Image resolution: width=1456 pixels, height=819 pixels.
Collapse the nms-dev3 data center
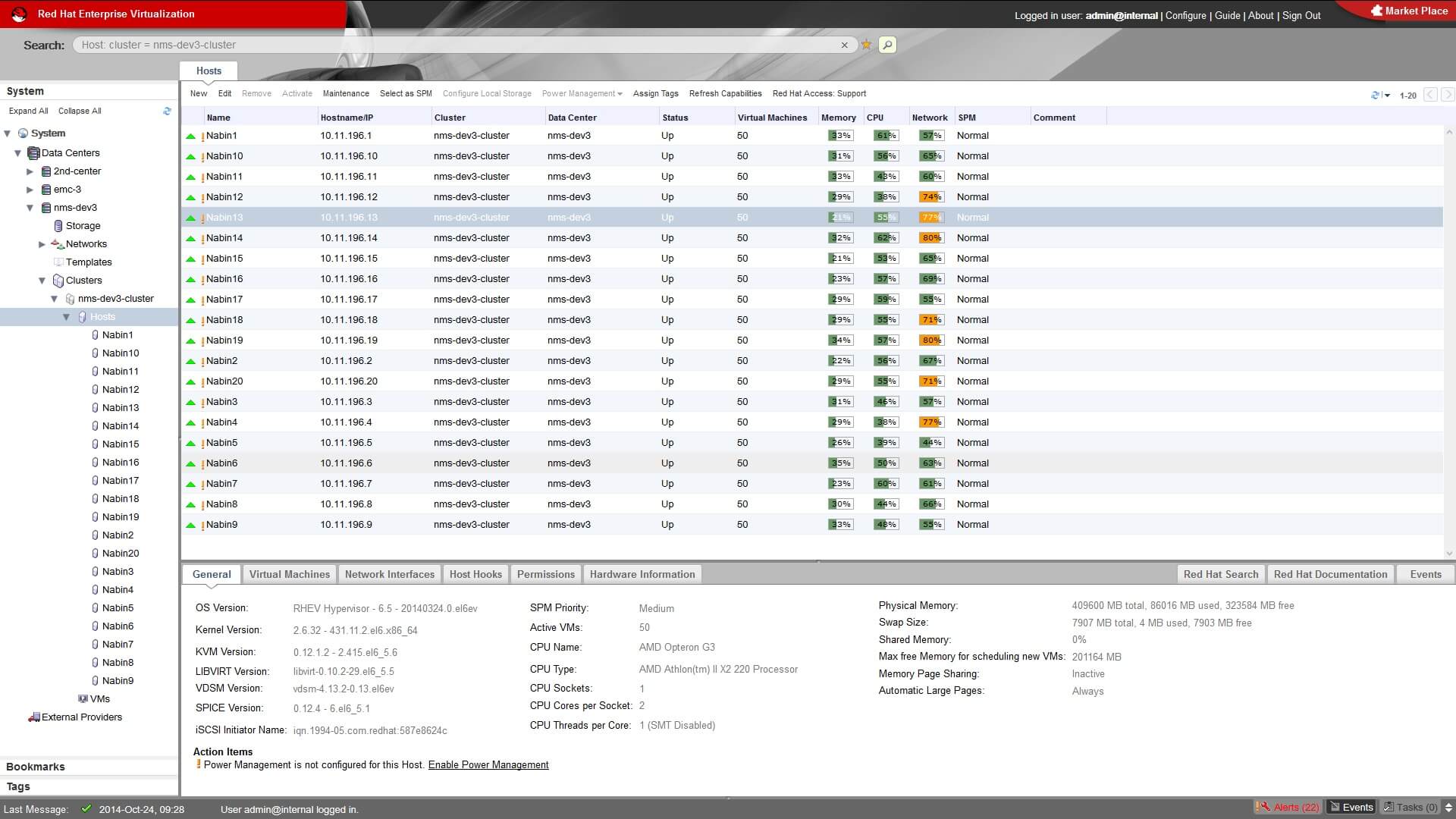[30, 208]
